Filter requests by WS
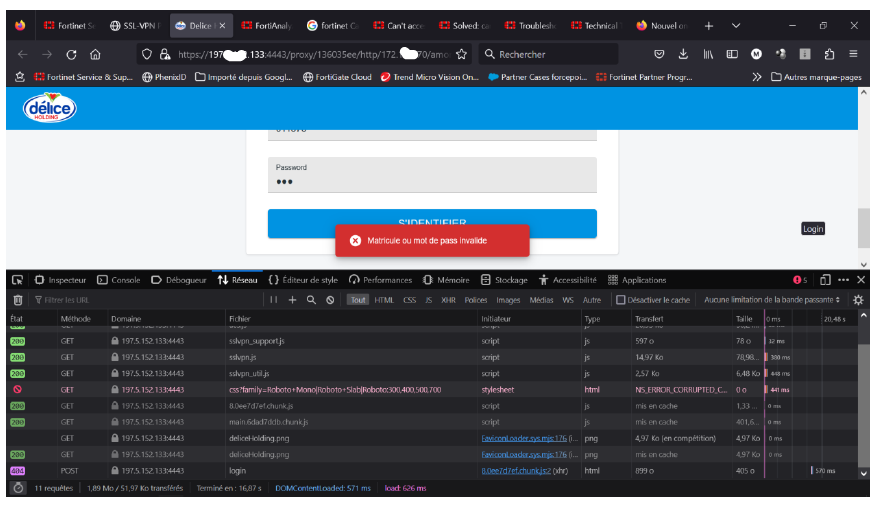 [568, 300]
